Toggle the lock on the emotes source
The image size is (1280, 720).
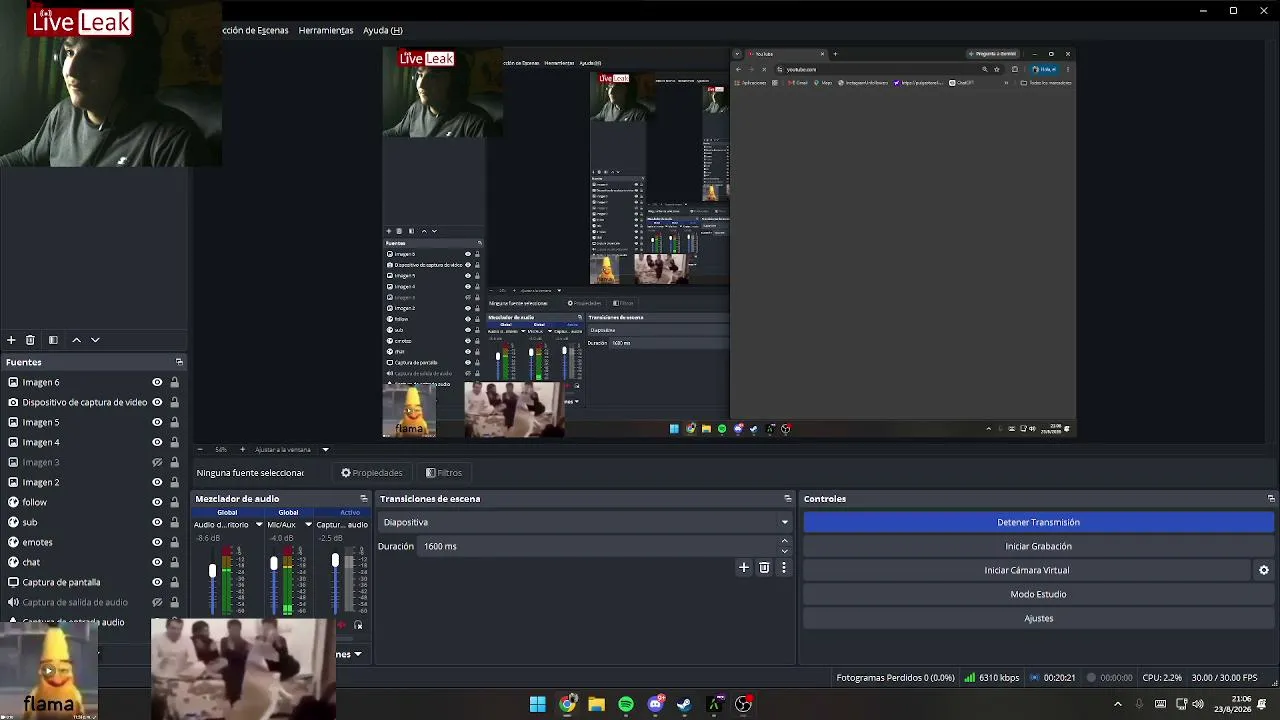coord(174,542)
